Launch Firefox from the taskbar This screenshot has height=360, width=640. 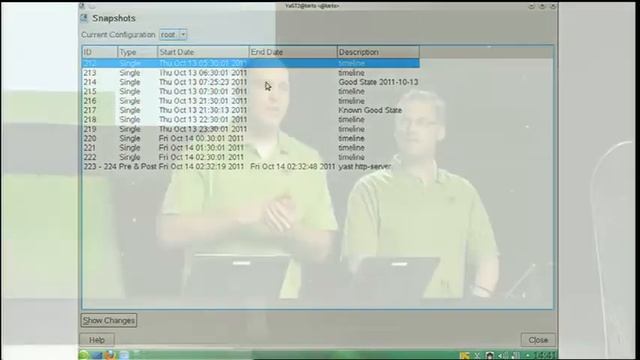pos(110,355)
